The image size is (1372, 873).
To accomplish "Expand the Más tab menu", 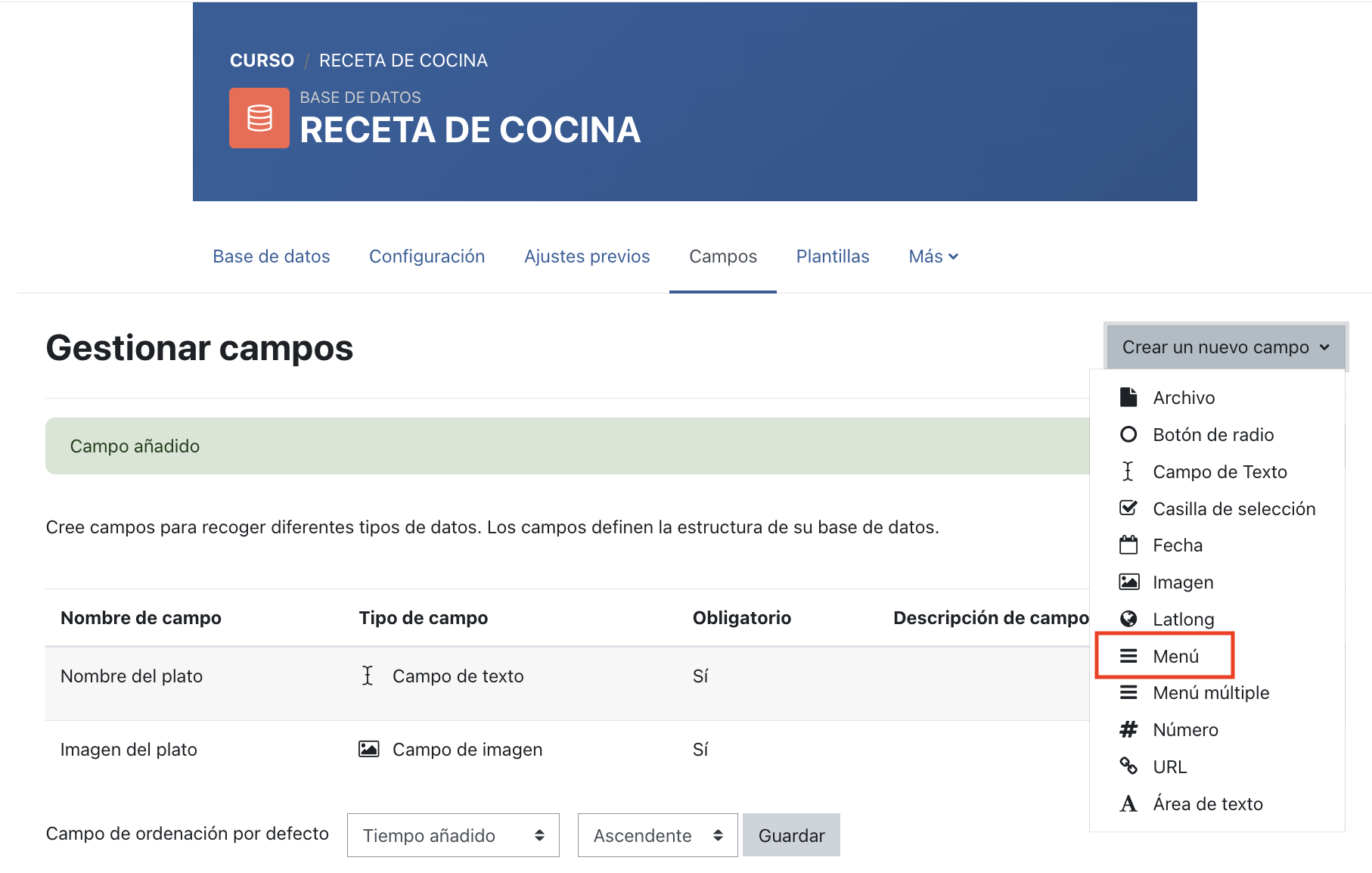I will click(x=933, y=256).
